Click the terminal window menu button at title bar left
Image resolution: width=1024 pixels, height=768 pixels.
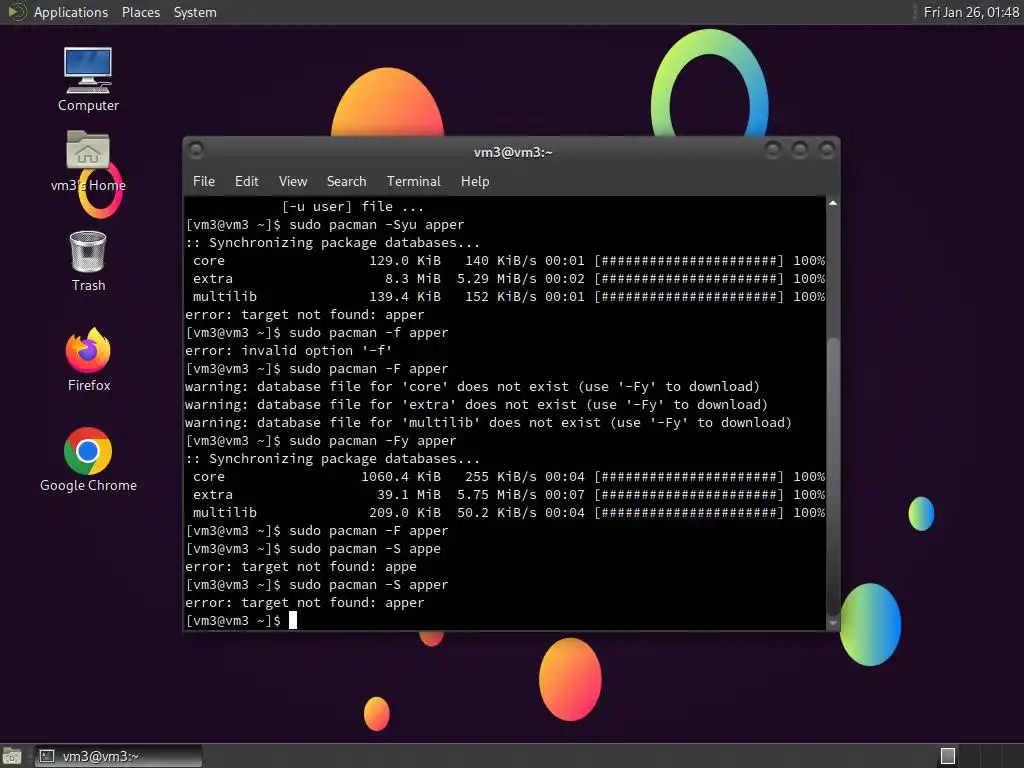[196, 151]
